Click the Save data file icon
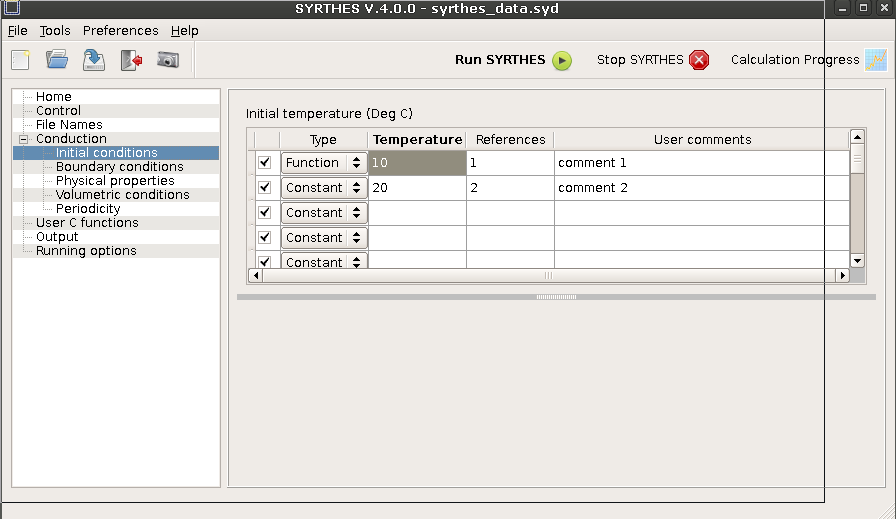Image resolution: width=896 pixels, height=519 pixels. [94, 60]
